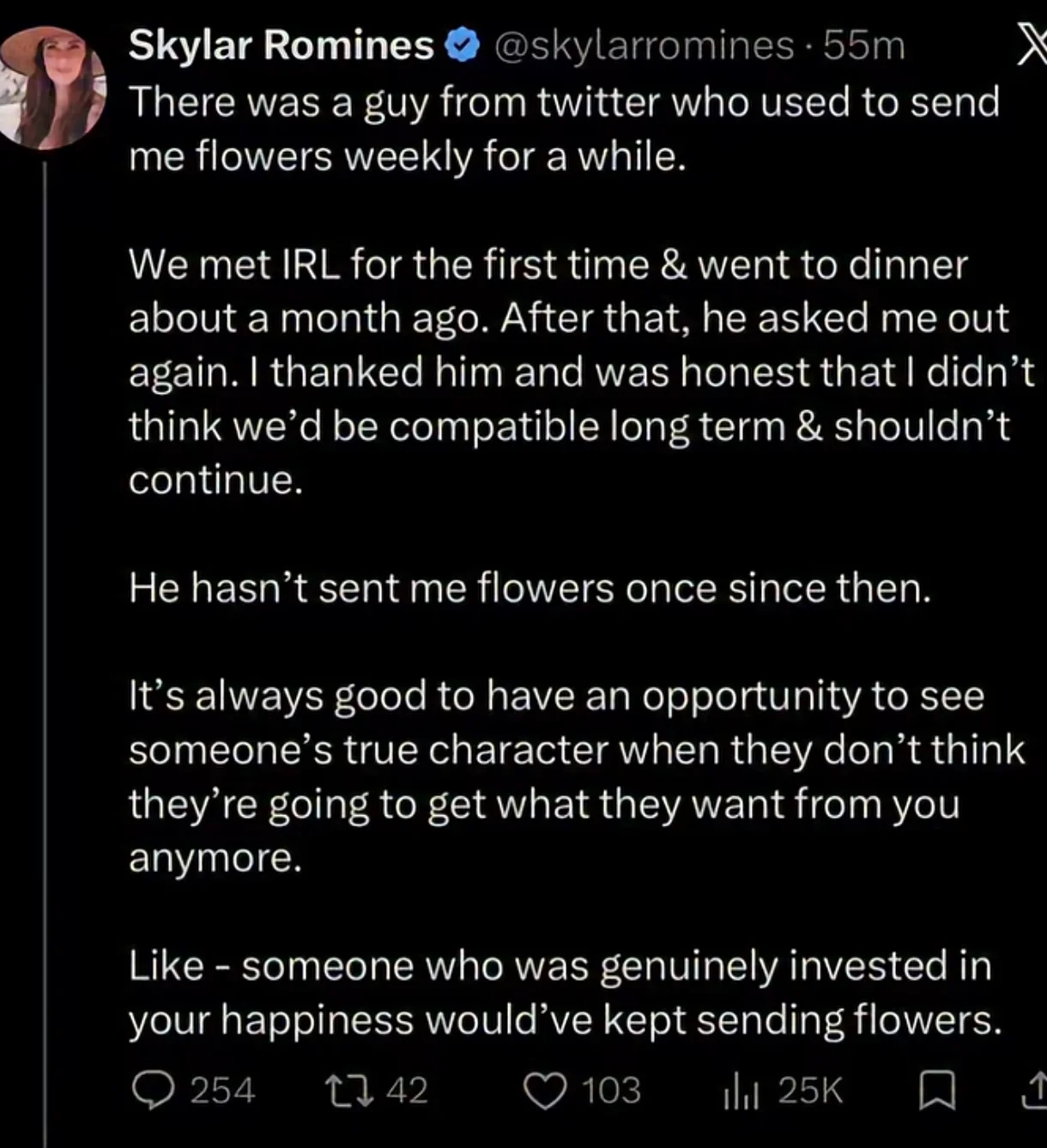The image size is (1047, 1148).
Task: Click the X logo at top right
Action: [1029, 45]
